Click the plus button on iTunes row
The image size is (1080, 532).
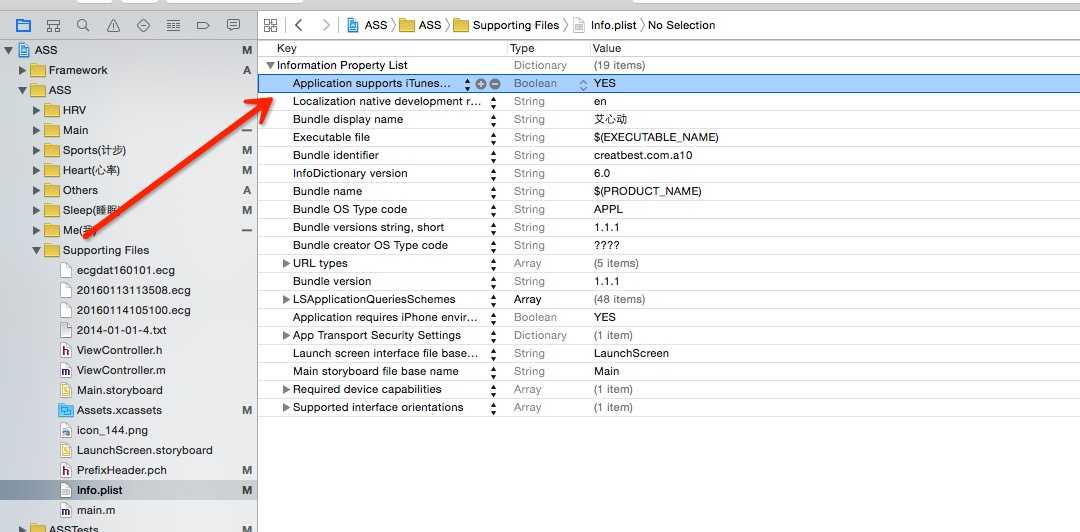click(x=481, y=83)
